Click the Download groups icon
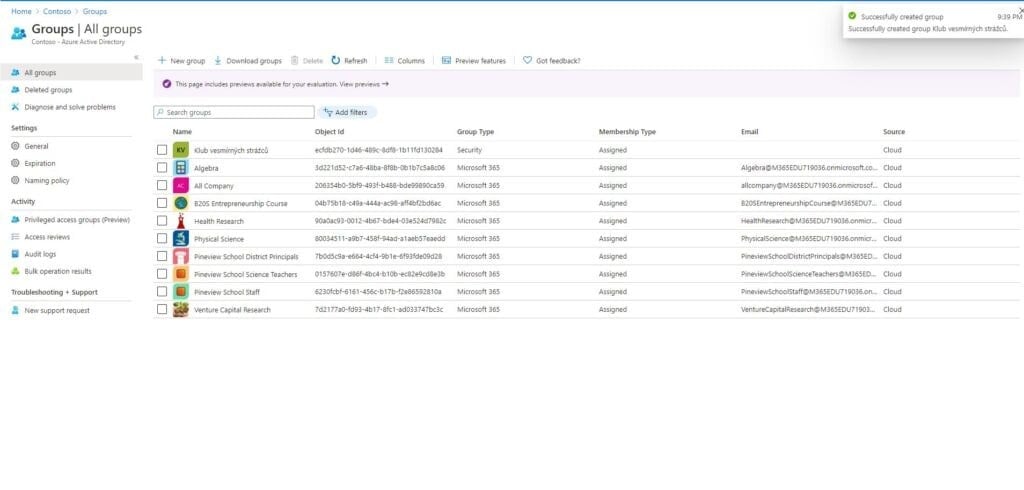The image size is (1024, 490). 218,61
